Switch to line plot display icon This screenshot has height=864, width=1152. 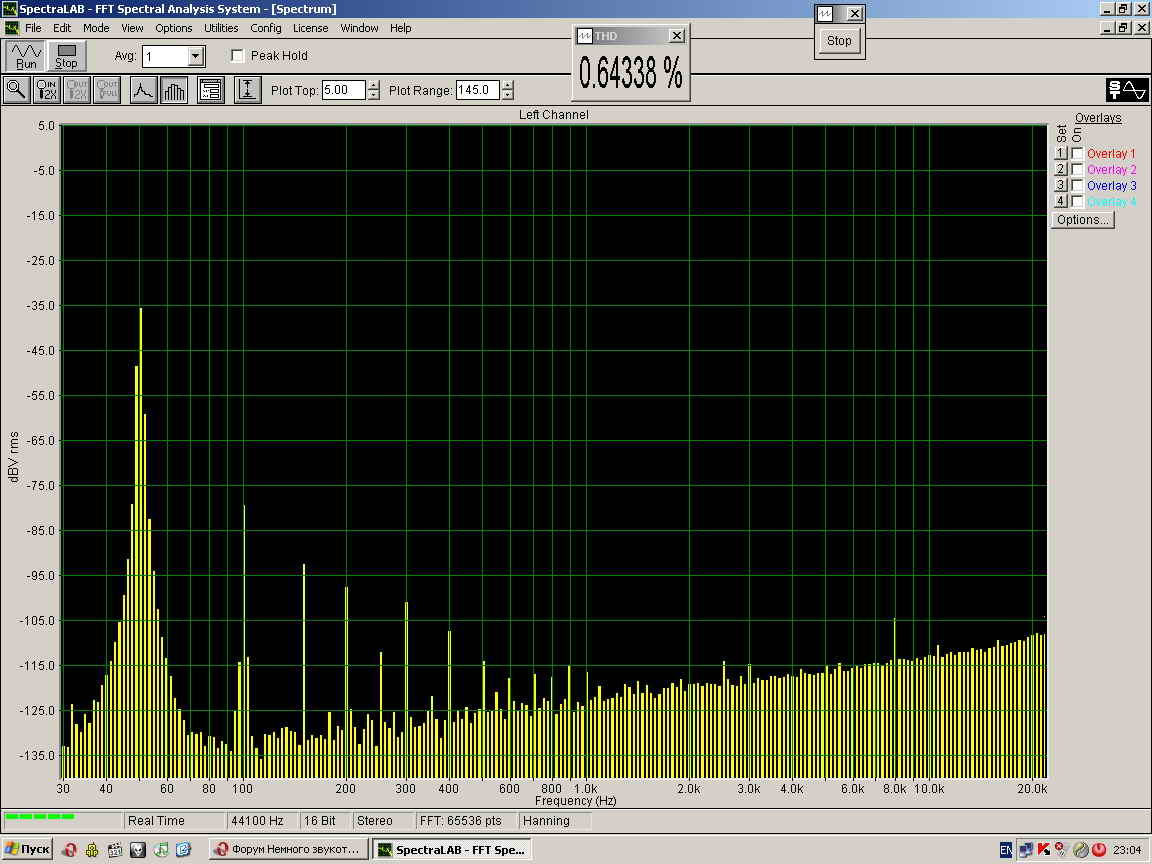pyautogui.click(x=143, y=90)
